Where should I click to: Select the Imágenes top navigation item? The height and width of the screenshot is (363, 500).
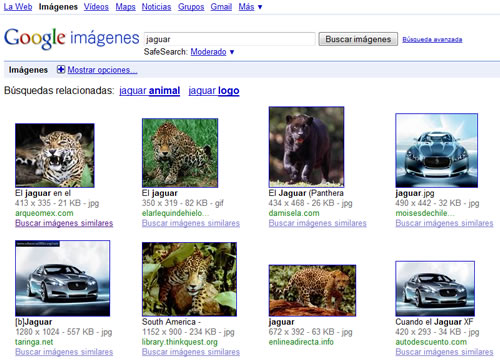click(58, 7)
